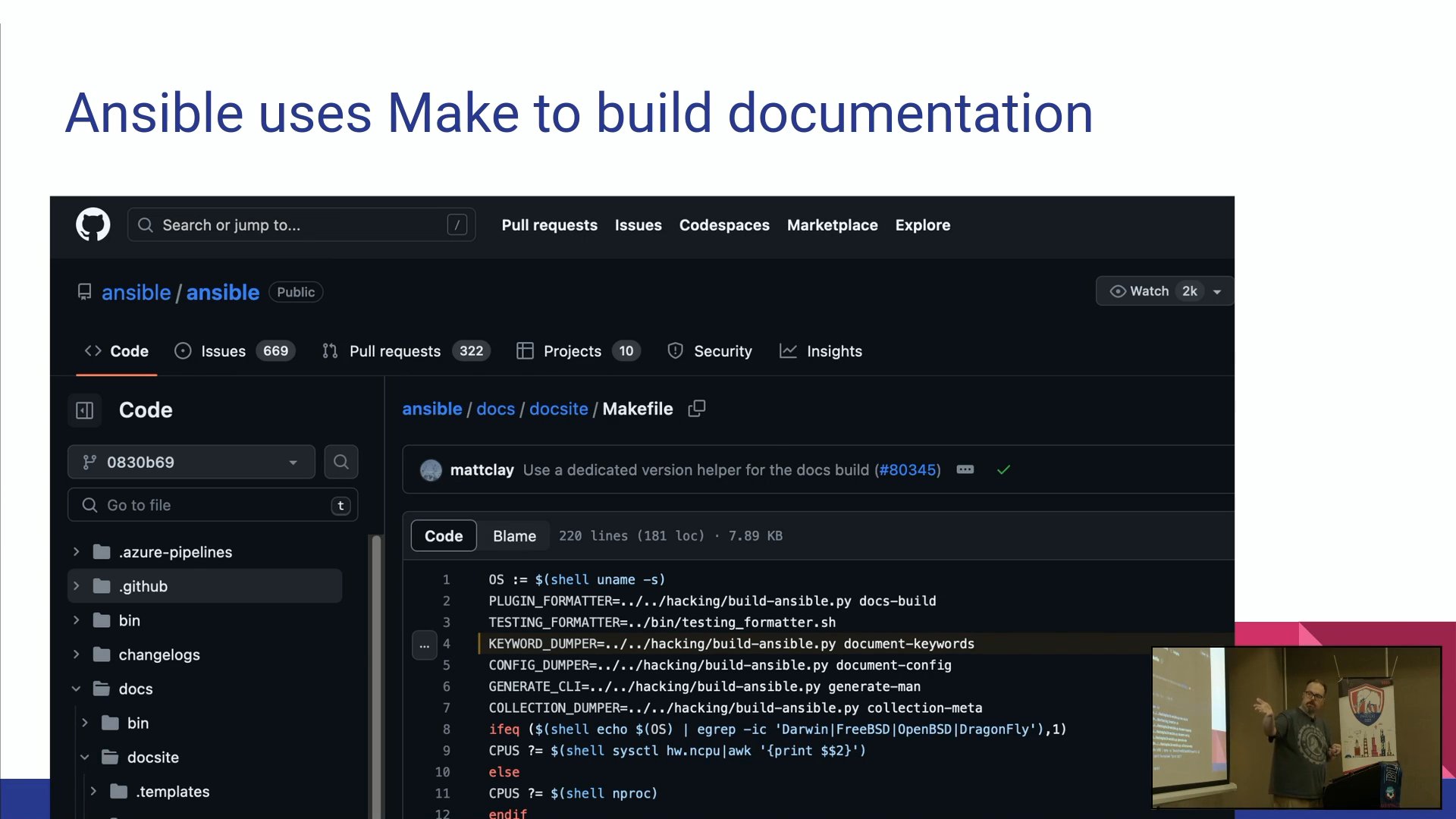Click the .azure-pipelines folder icon

[102, 552]
